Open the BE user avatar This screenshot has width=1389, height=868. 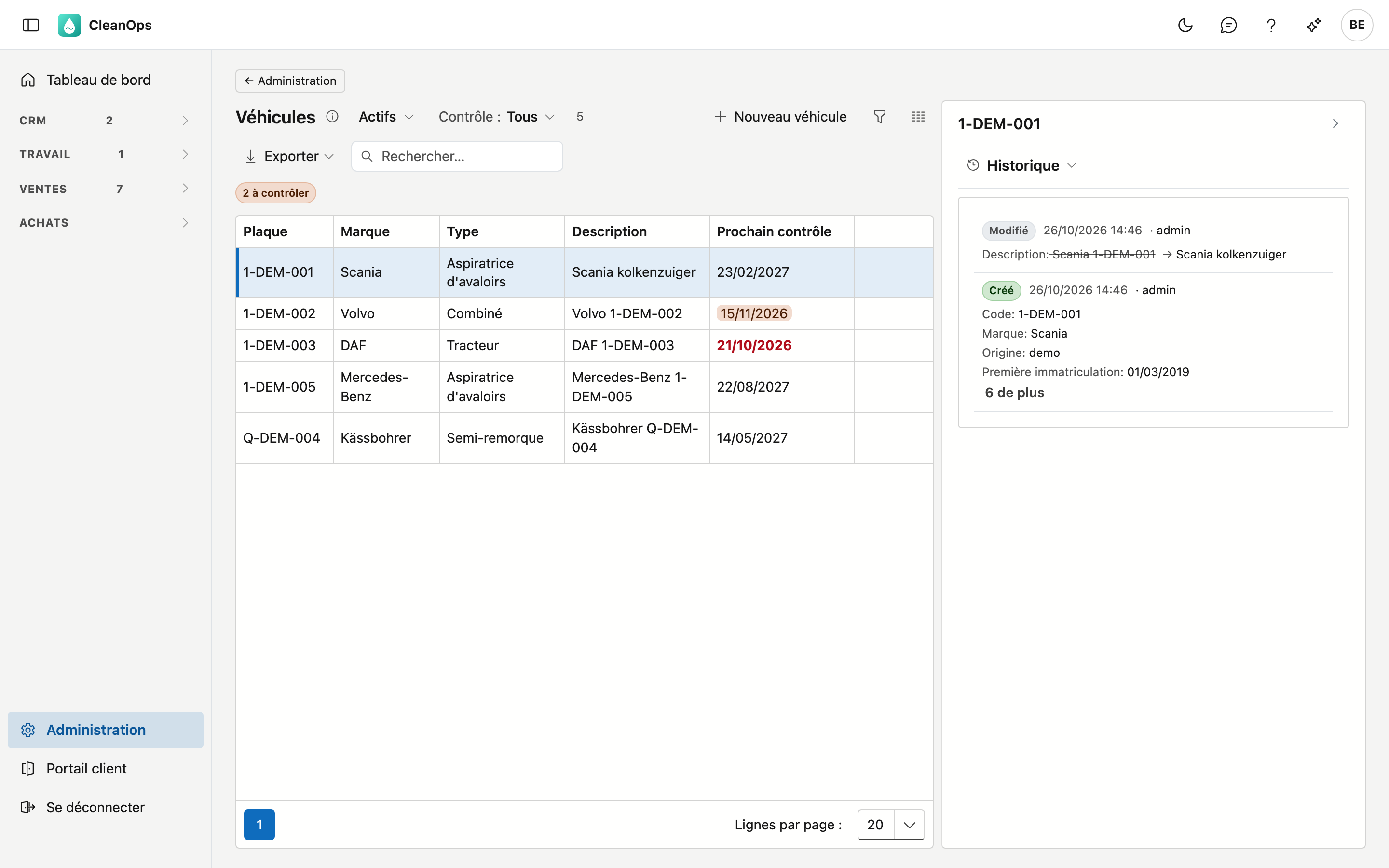coord(1357,25)
